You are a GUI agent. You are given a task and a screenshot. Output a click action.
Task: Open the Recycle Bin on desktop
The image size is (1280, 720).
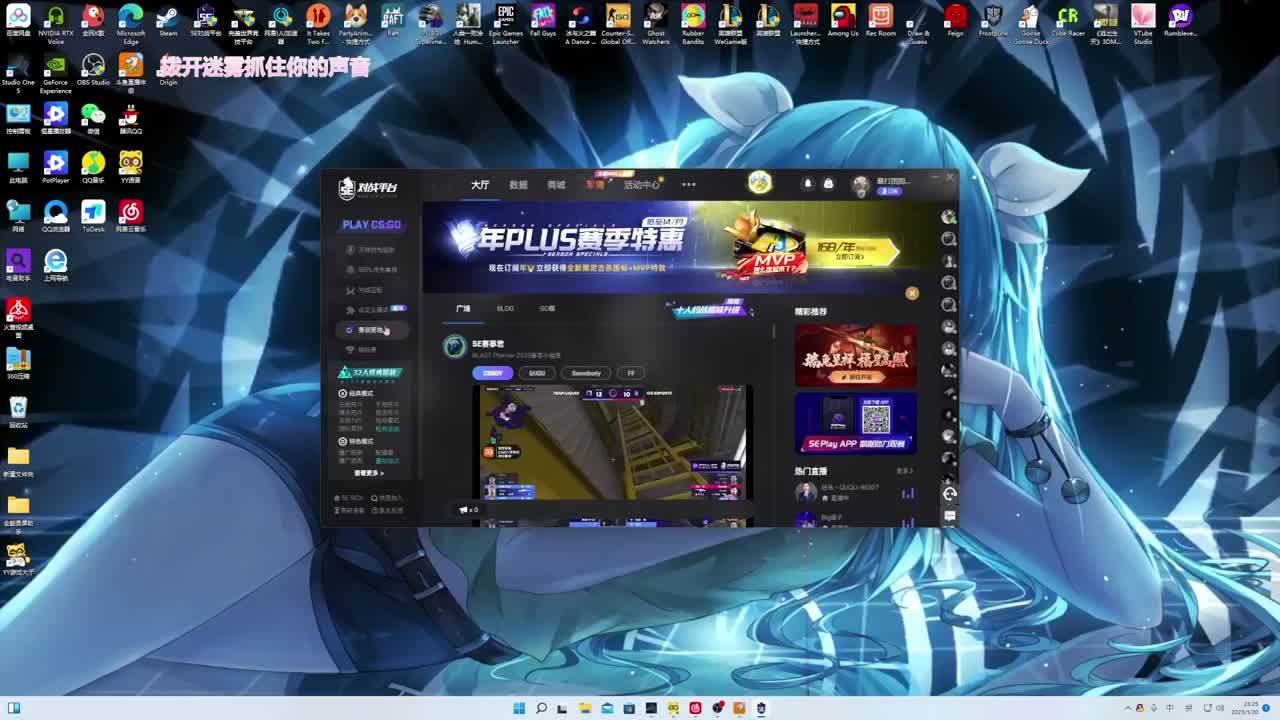(x=18, y=412)
